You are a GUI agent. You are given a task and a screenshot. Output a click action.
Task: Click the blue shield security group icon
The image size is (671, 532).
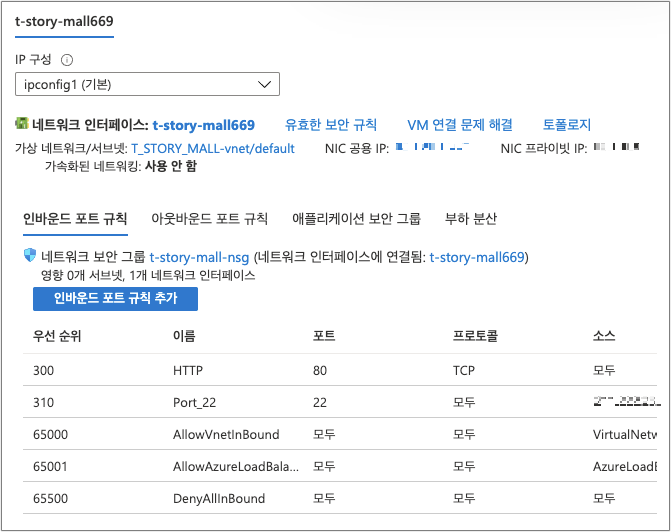[30, 256]
